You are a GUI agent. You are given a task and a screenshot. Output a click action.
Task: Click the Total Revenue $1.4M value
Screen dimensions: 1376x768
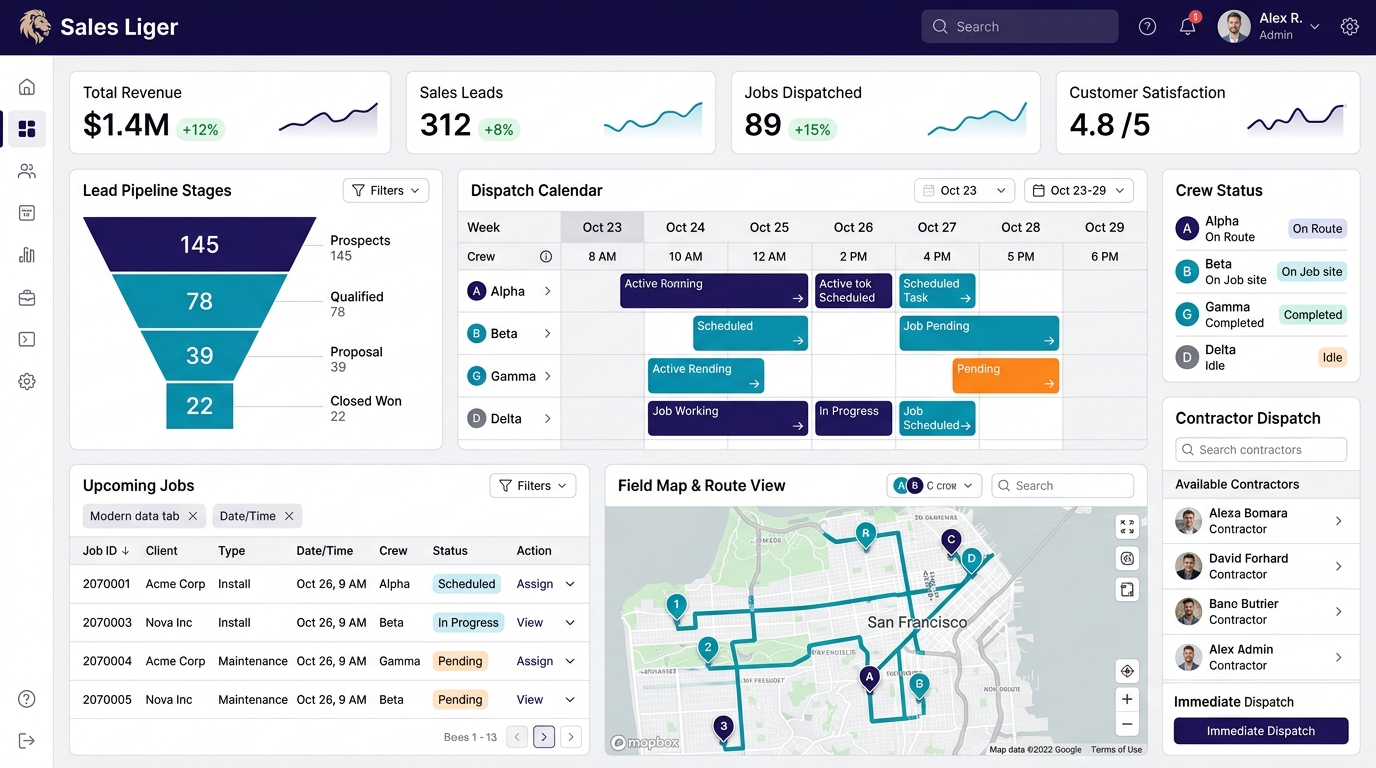126,125
